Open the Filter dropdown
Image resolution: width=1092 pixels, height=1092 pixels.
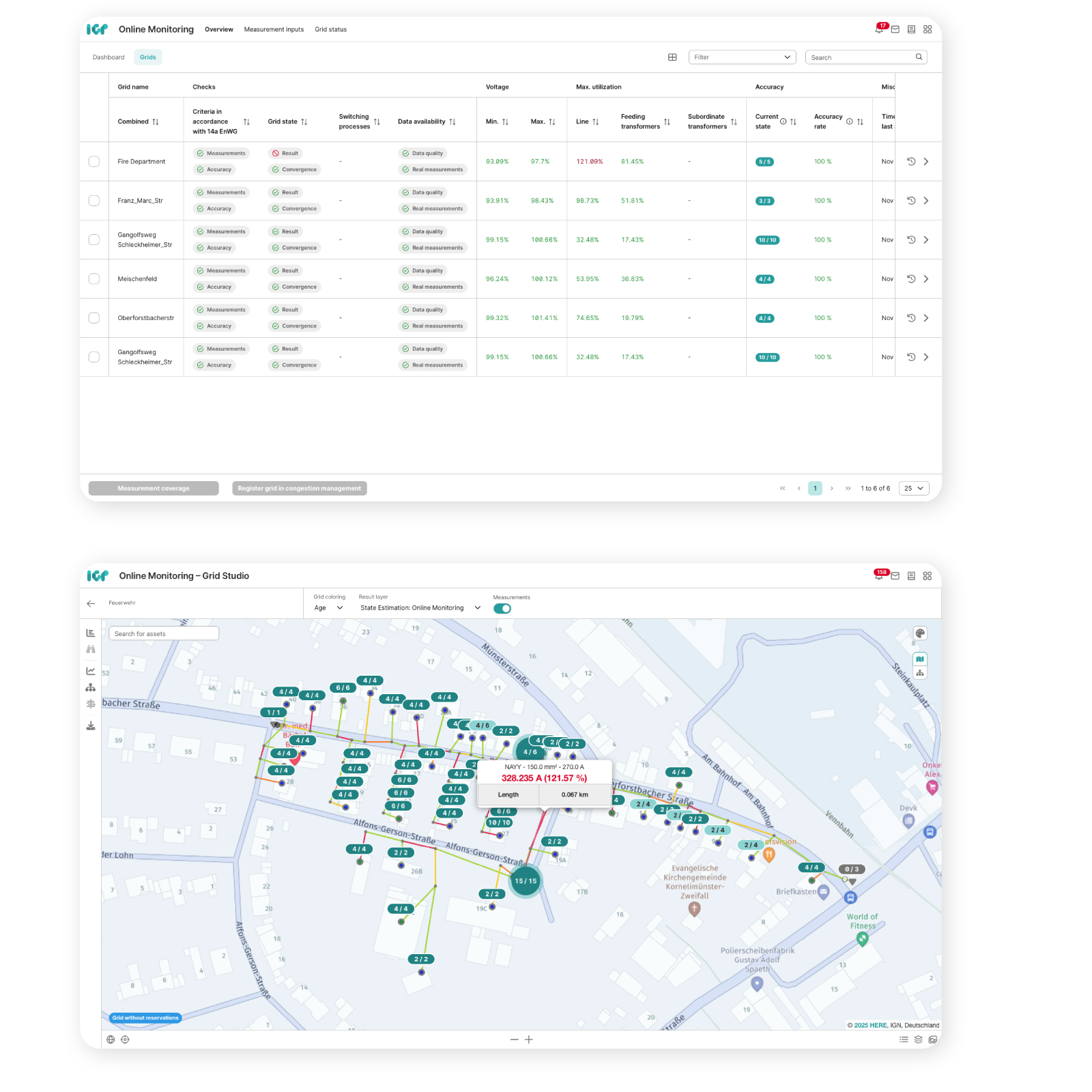(x=743, y=57)
